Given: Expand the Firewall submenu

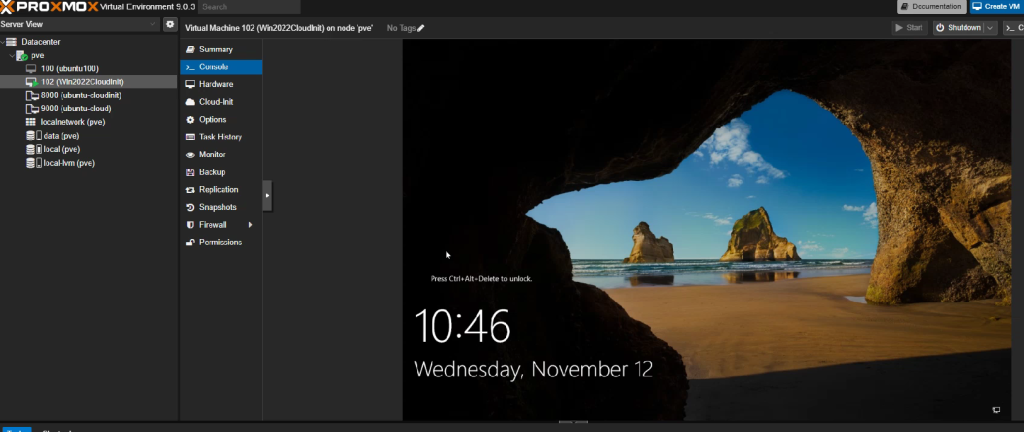Looking at the screenshot, I should pos(251,225).
